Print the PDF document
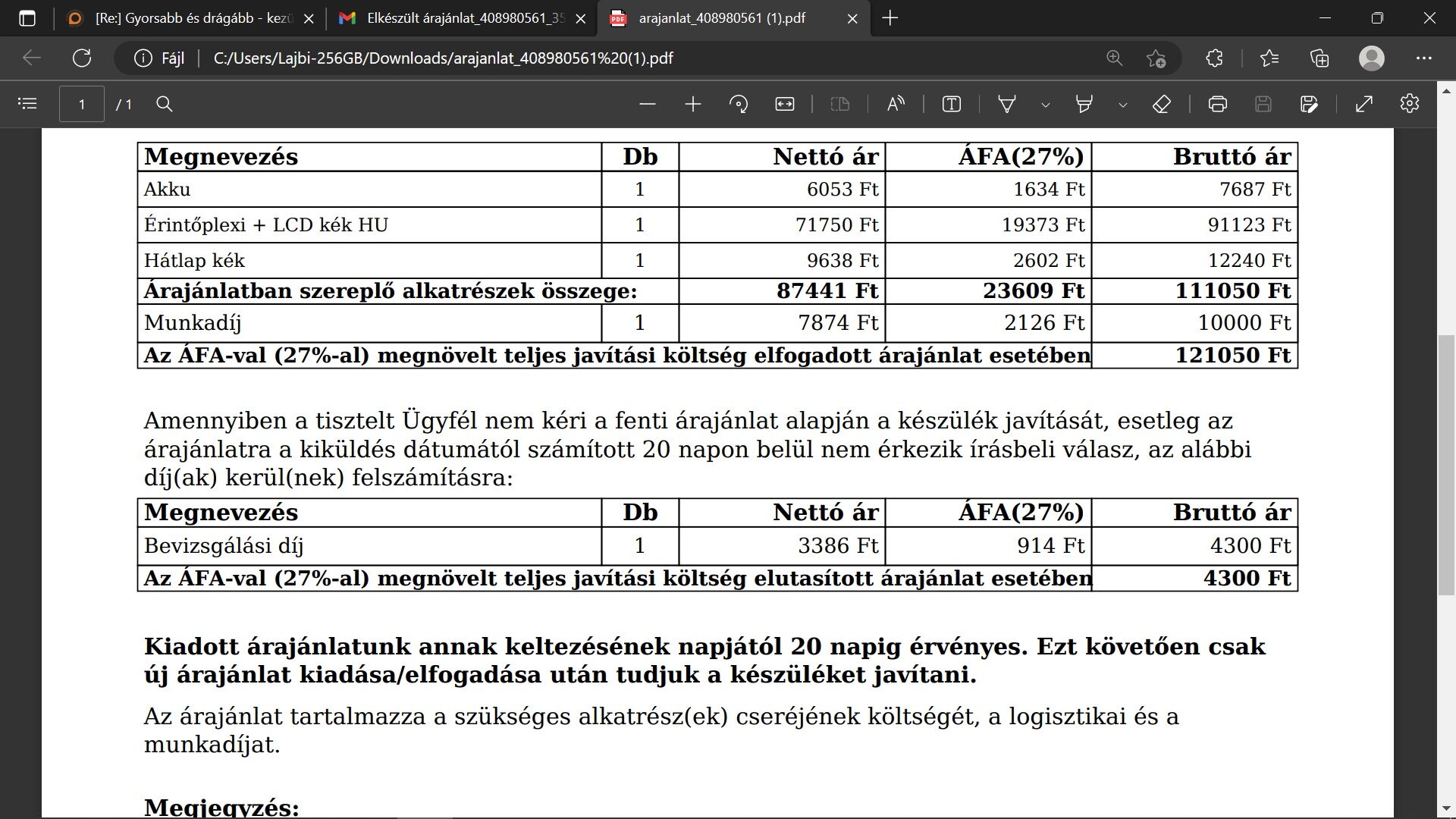 [x=1218, y=104]
